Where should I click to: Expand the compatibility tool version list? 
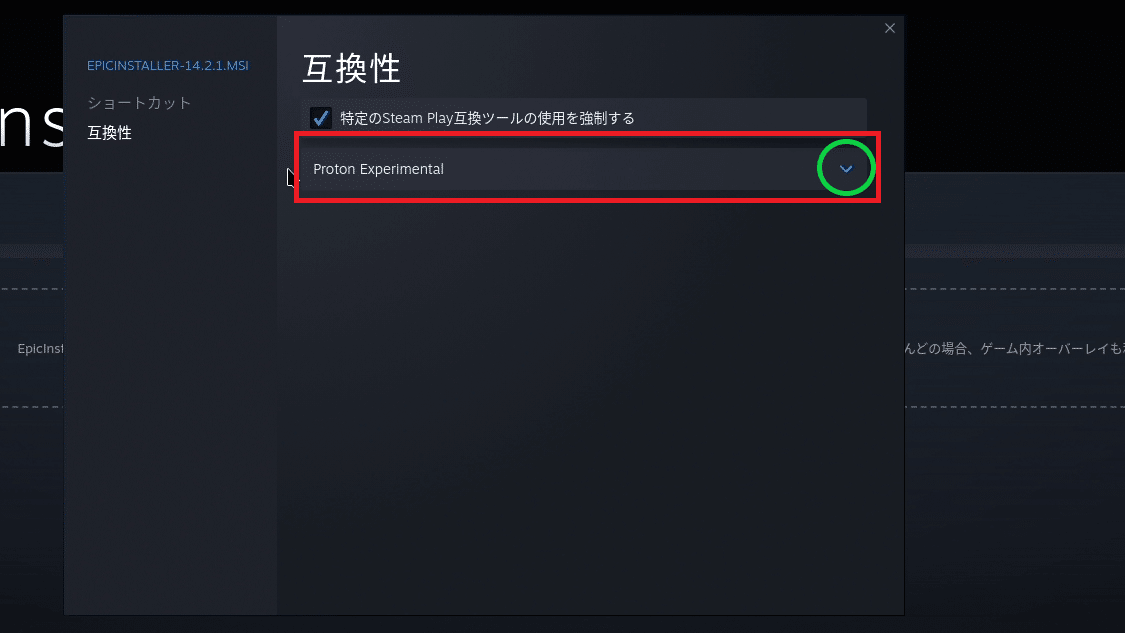click(846, 169)
